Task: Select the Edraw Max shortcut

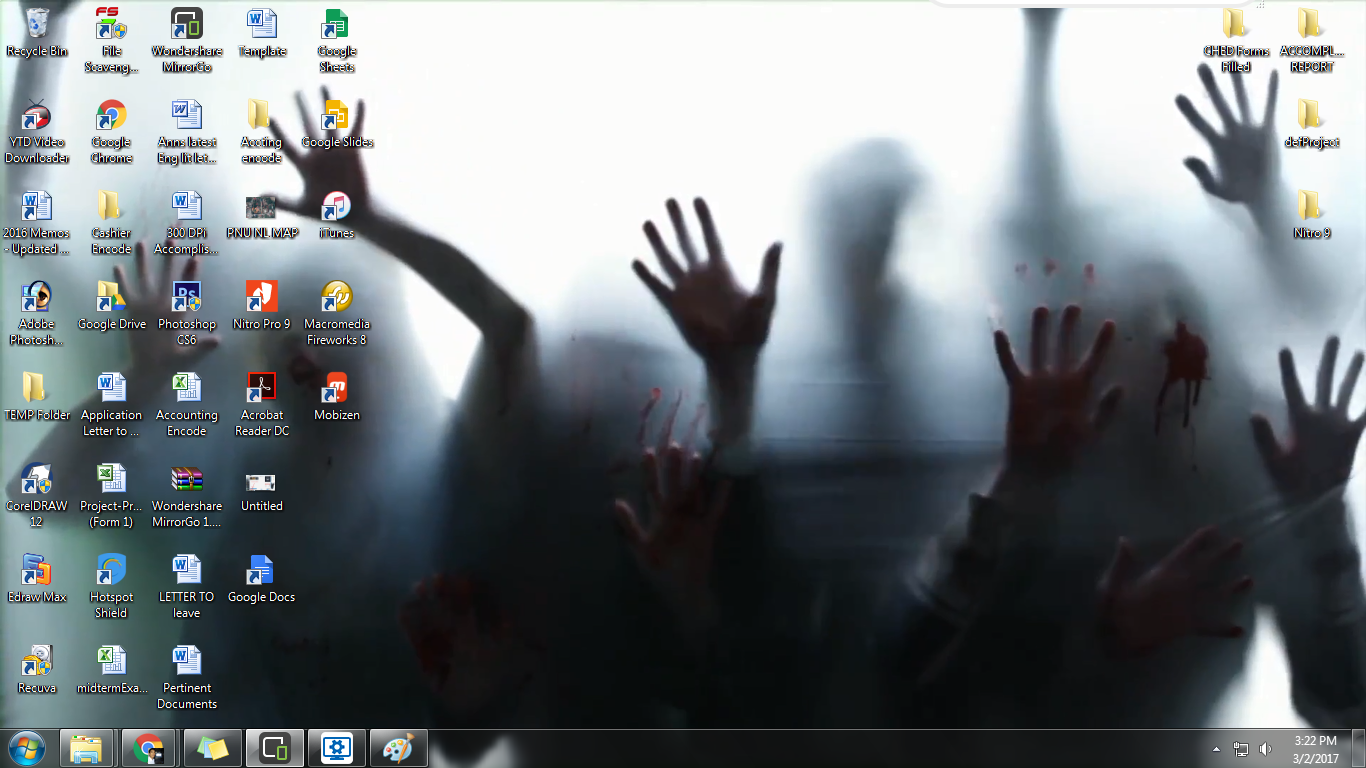Action: (x=37, y=571)
